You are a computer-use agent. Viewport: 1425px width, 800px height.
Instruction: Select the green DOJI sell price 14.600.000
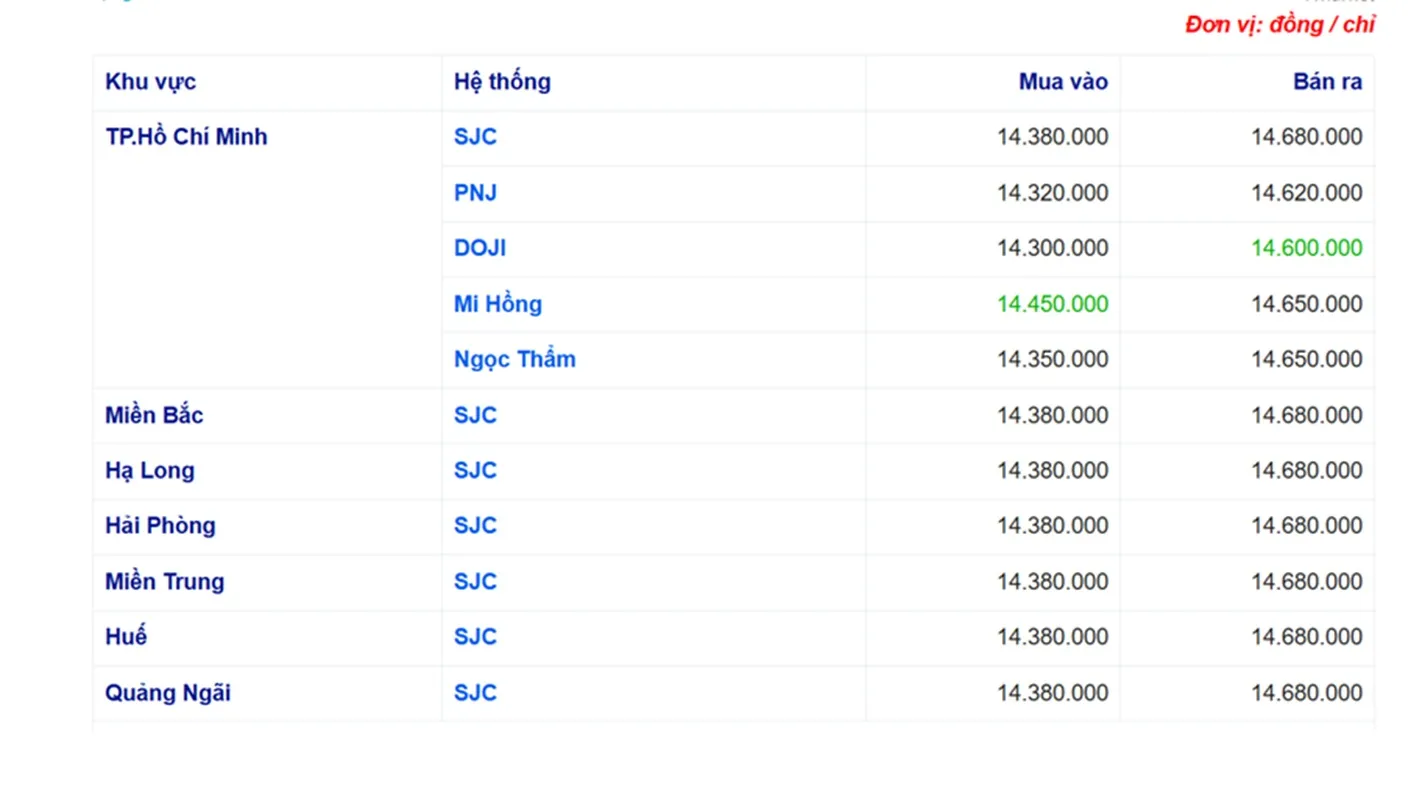click(1307, 248)
